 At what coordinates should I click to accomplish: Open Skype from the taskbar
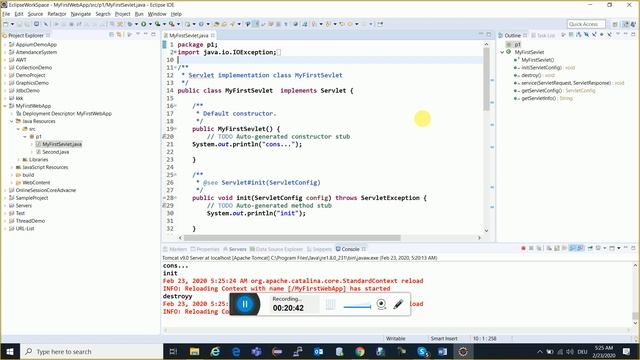[422, 351]
